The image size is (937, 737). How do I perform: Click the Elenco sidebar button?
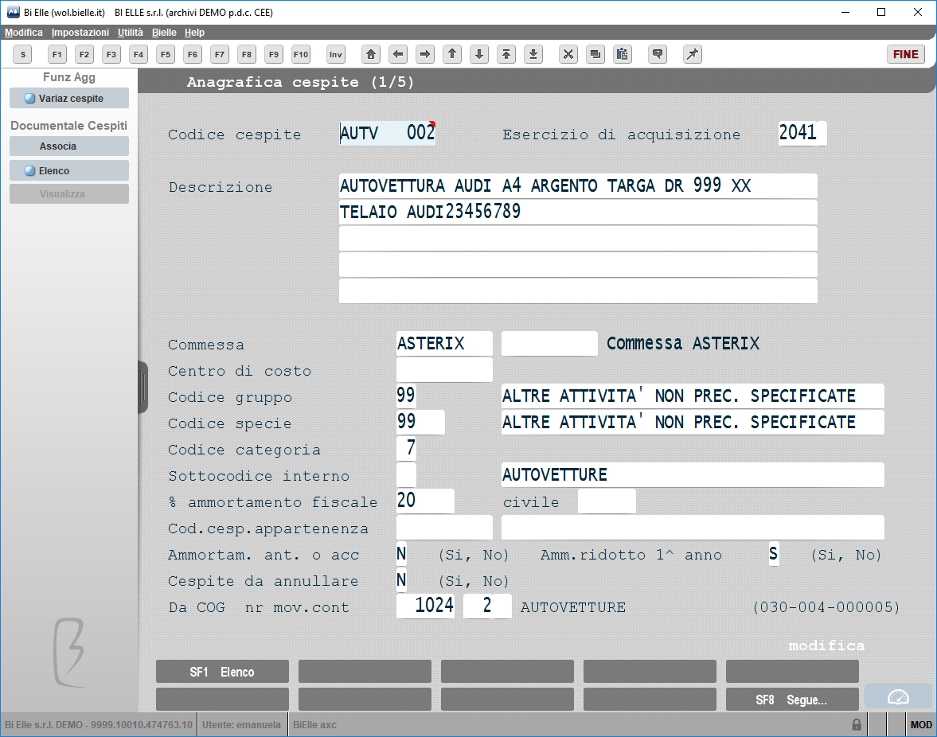[x=69, y=170]
